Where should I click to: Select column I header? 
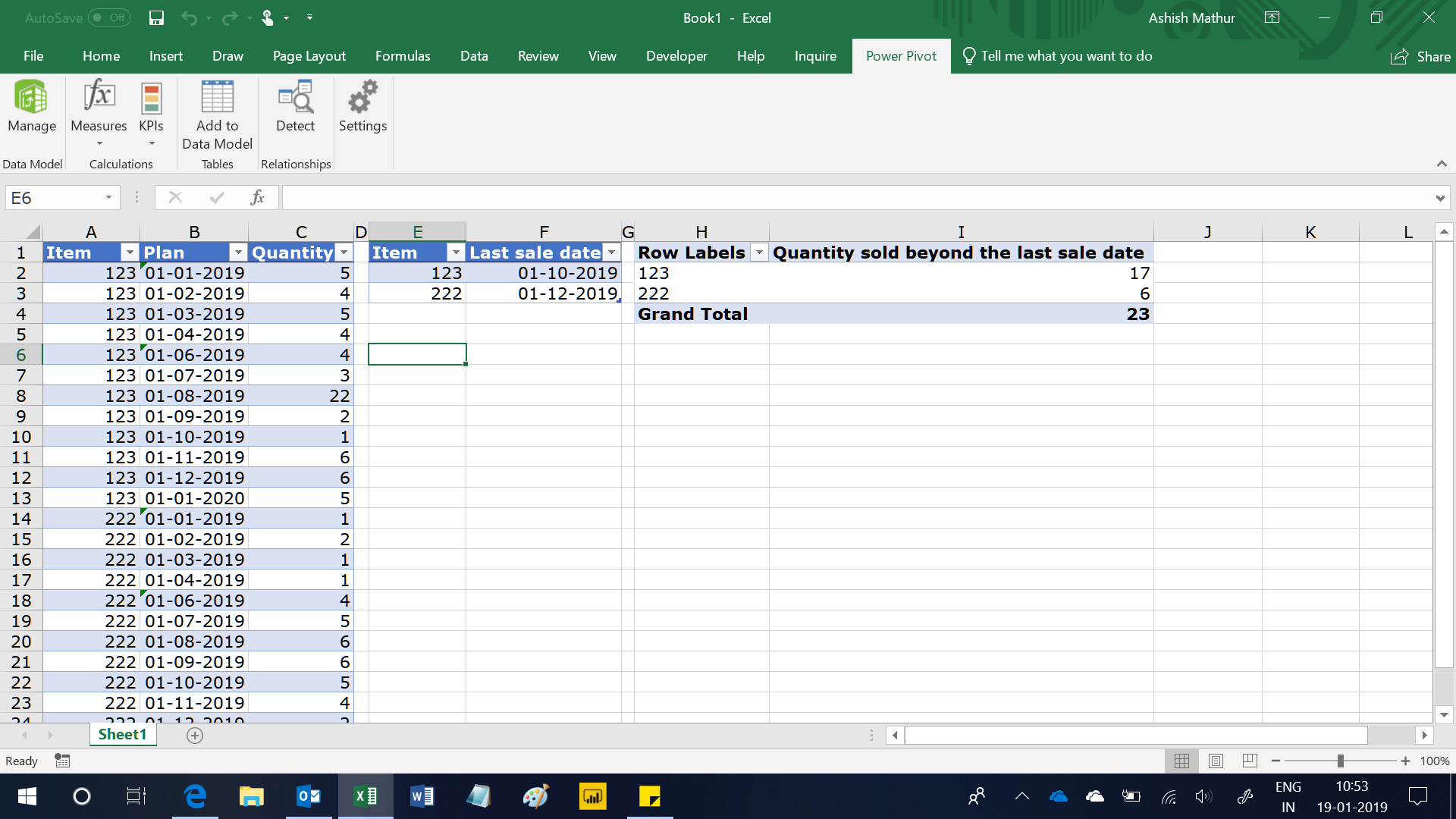point(961,232)
